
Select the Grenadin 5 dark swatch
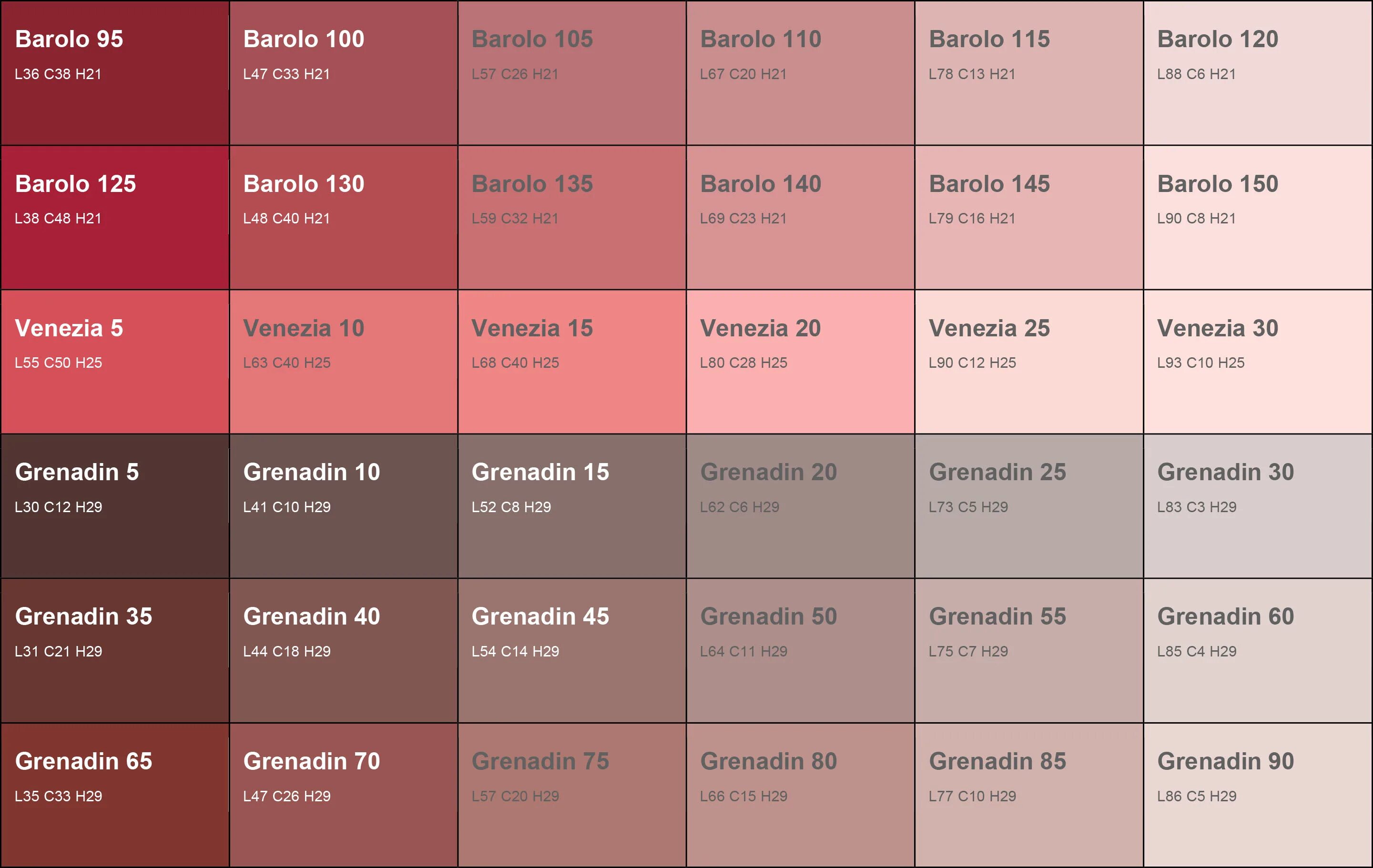pyautogui.click(x=114, y=506)
